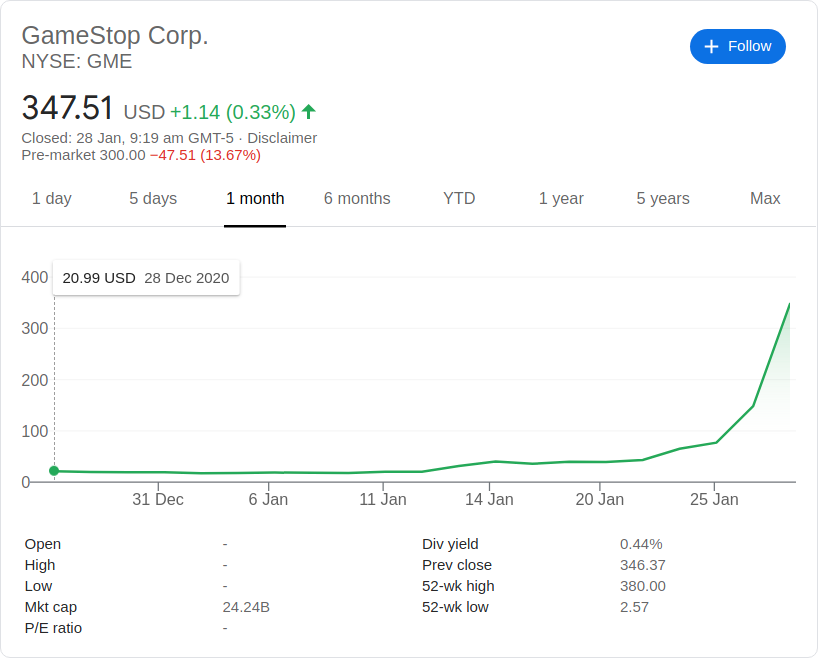This screenshot has width=818, height=658.
Task: Click the 52-wk high value 380.00
Action: tap(643, 586)
